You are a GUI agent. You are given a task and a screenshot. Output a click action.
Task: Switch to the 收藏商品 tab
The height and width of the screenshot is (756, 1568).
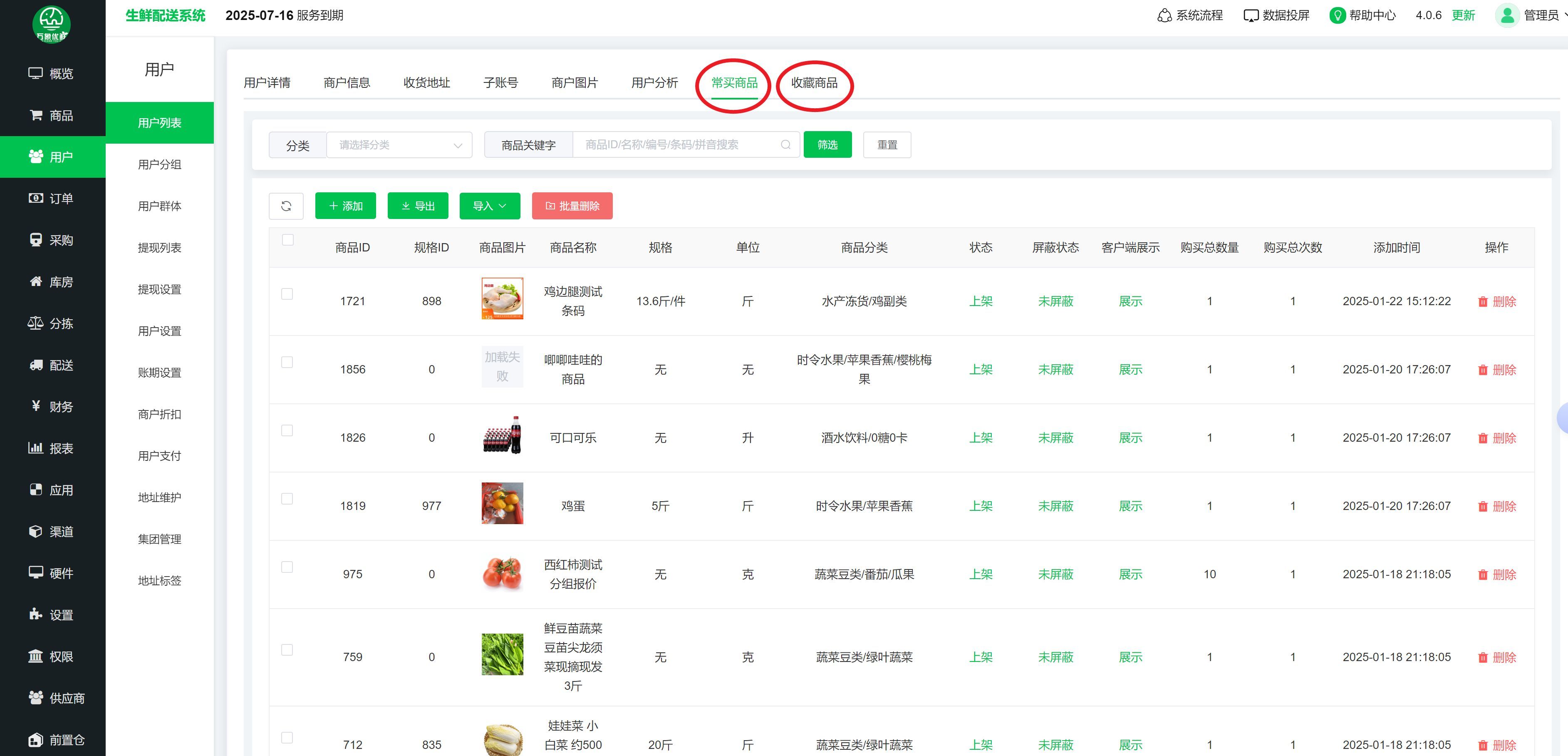click(x=814, y=83)
